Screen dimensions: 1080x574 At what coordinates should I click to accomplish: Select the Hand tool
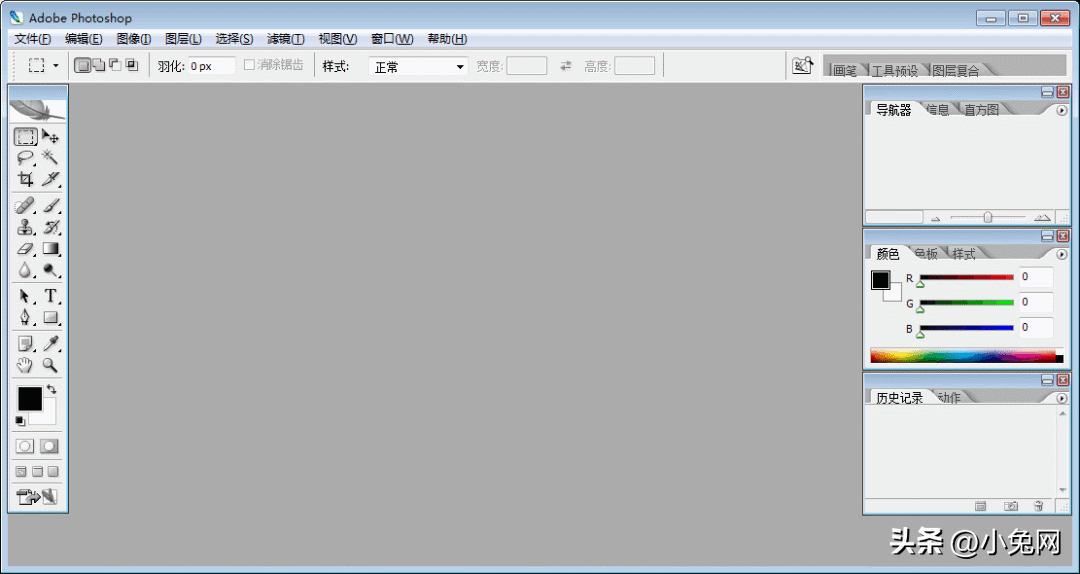click(25, 365)
